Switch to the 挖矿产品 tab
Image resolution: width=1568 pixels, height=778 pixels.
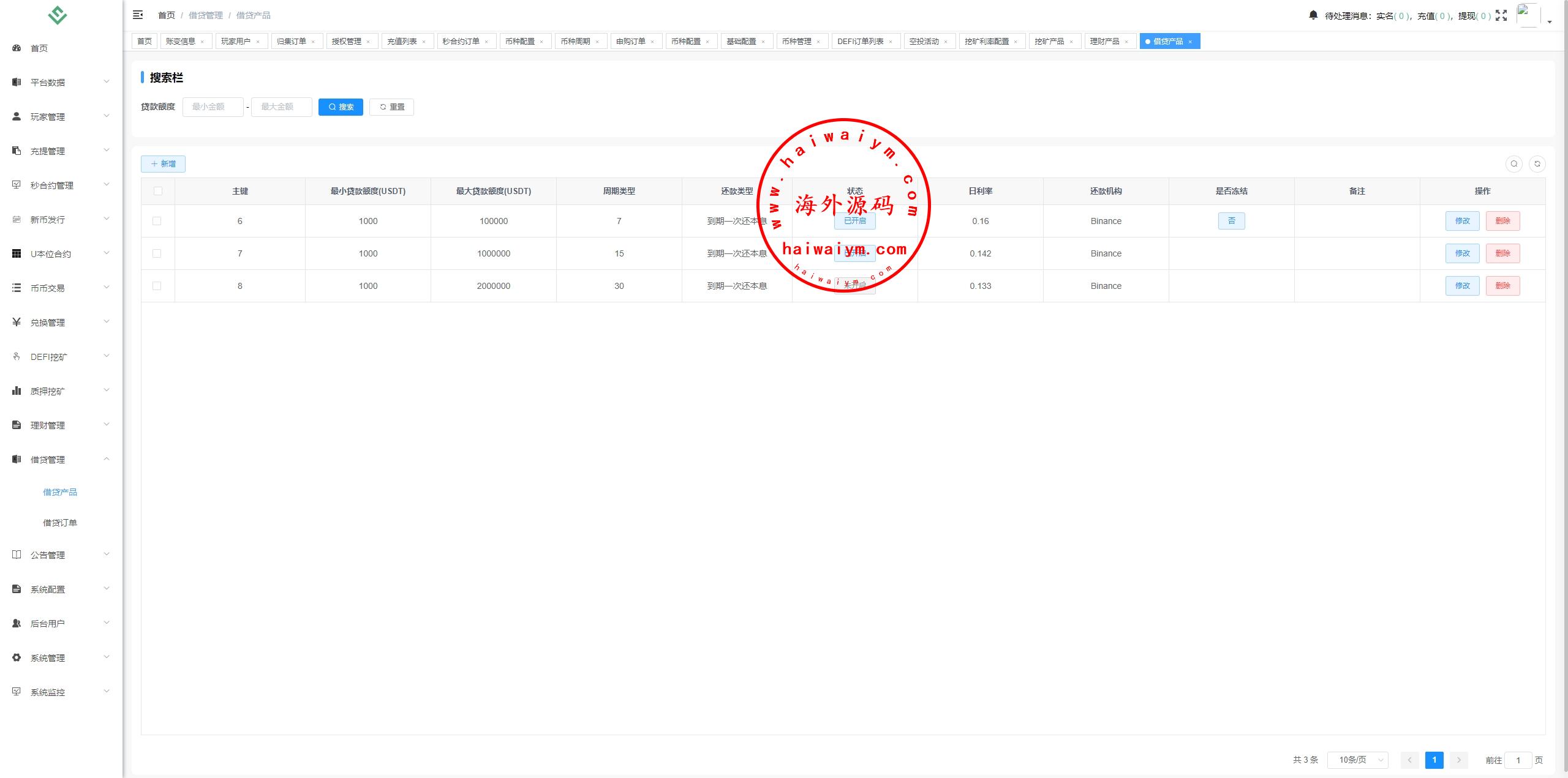pyautogui.click(x=1049, y=41)
